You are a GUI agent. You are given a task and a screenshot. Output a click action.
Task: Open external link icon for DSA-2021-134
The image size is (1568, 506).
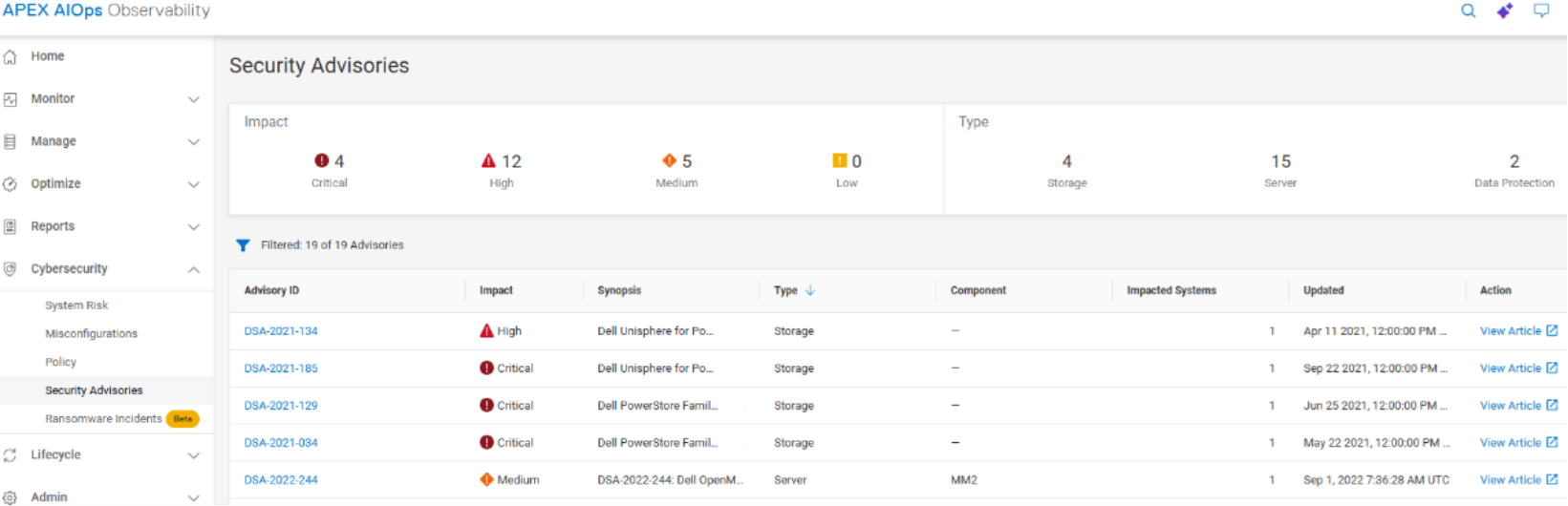coord(1552,330)
